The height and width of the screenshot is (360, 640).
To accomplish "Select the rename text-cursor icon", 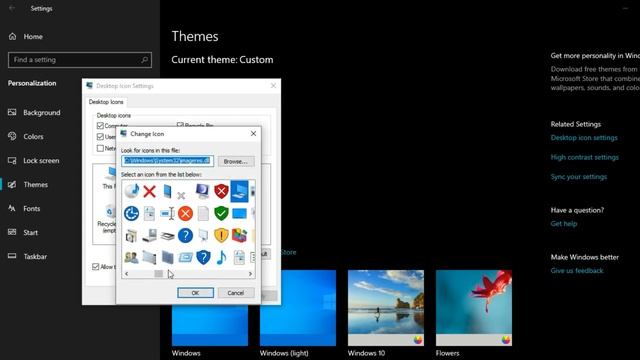I will (x=167, y=213).
